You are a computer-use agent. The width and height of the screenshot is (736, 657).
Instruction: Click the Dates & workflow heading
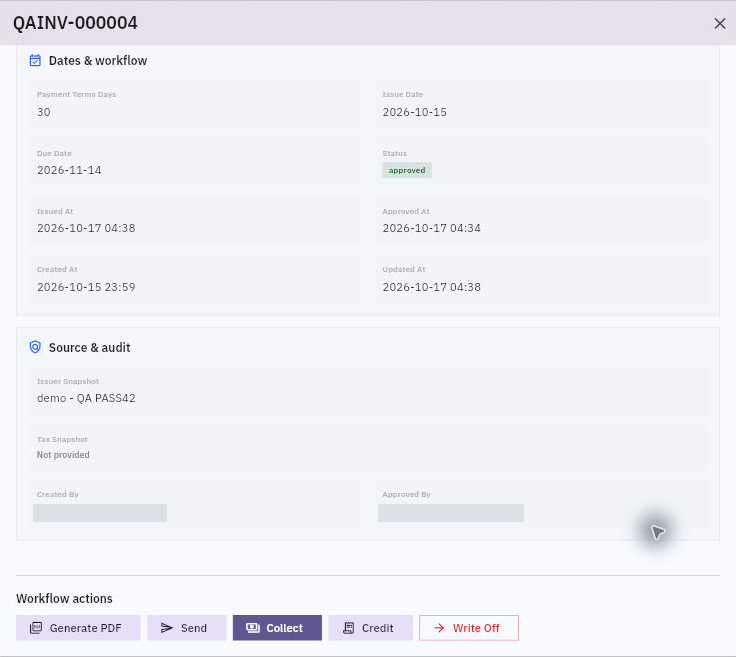[98, 61]
